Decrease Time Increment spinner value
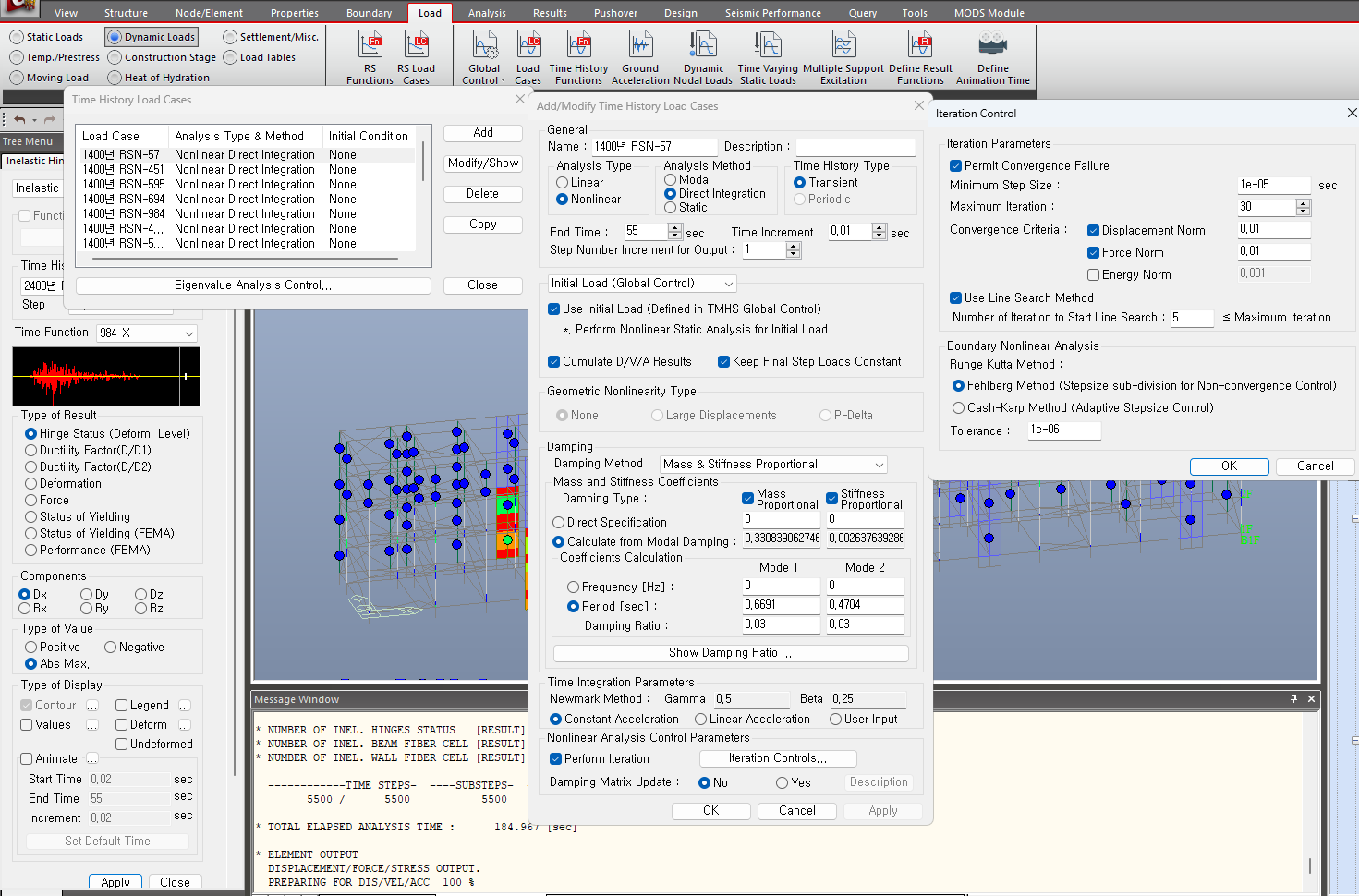The width and height of the screenshot is (1359, 896). coord(880,236)
